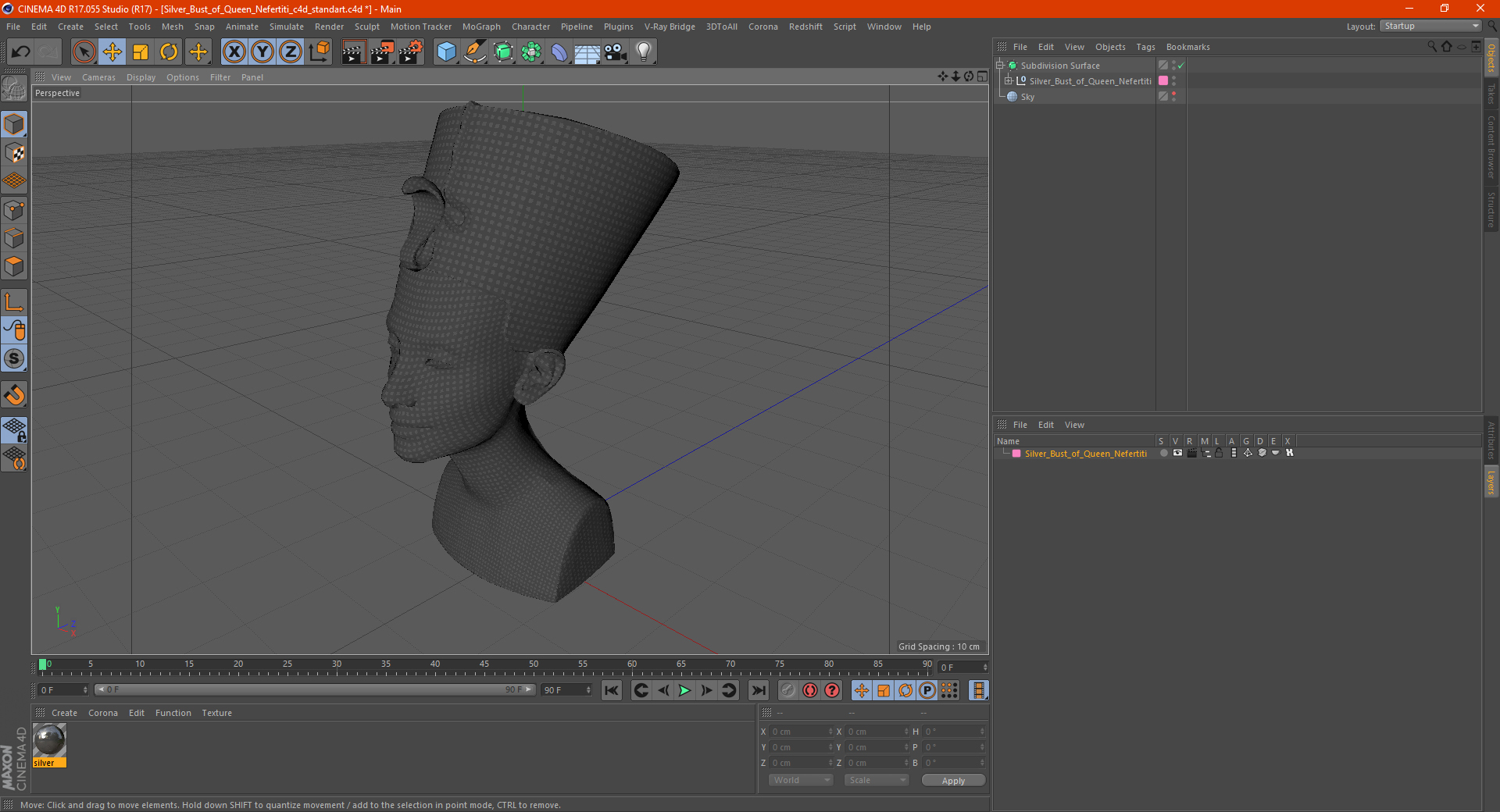Add a Camera object
This screenshot has width=1500, height=812.
[616, 52]
